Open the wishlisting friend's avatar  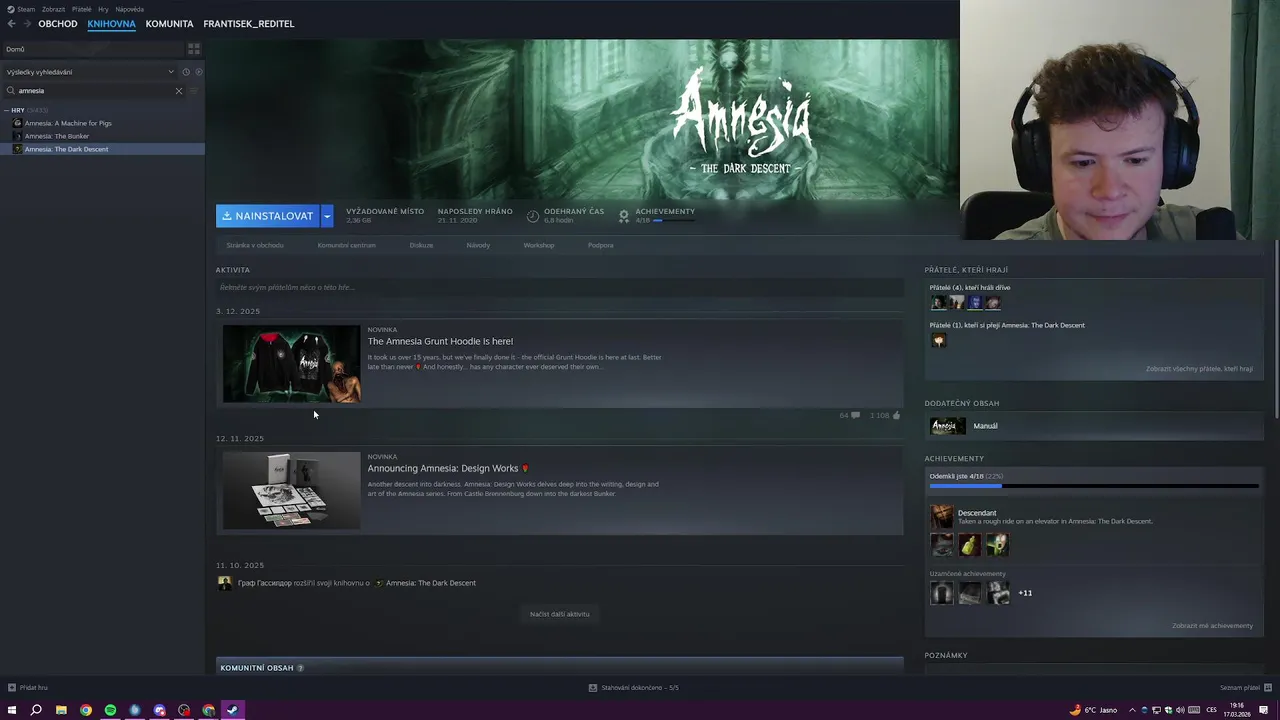click(x=938, y=340)
